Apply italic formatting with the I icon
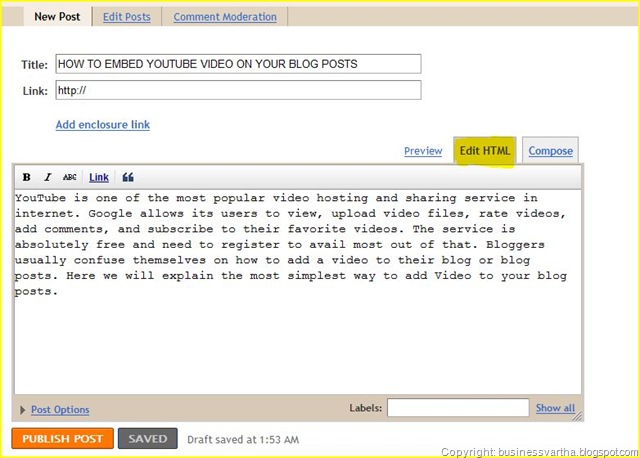Viewport: 640px width, 458px height. 48,177
